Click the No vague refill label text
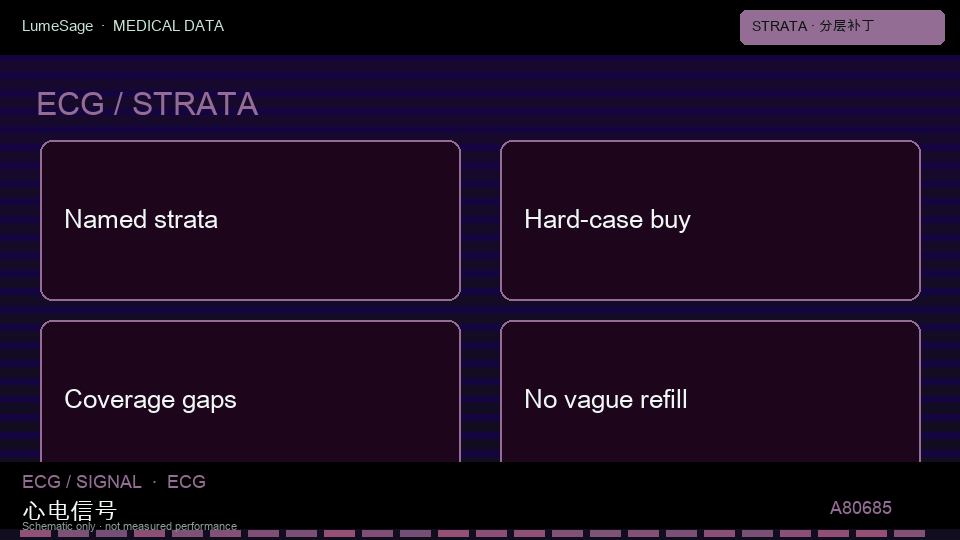Image resolution: width=960 pixels, height=540 pixels. click(606, 400)
